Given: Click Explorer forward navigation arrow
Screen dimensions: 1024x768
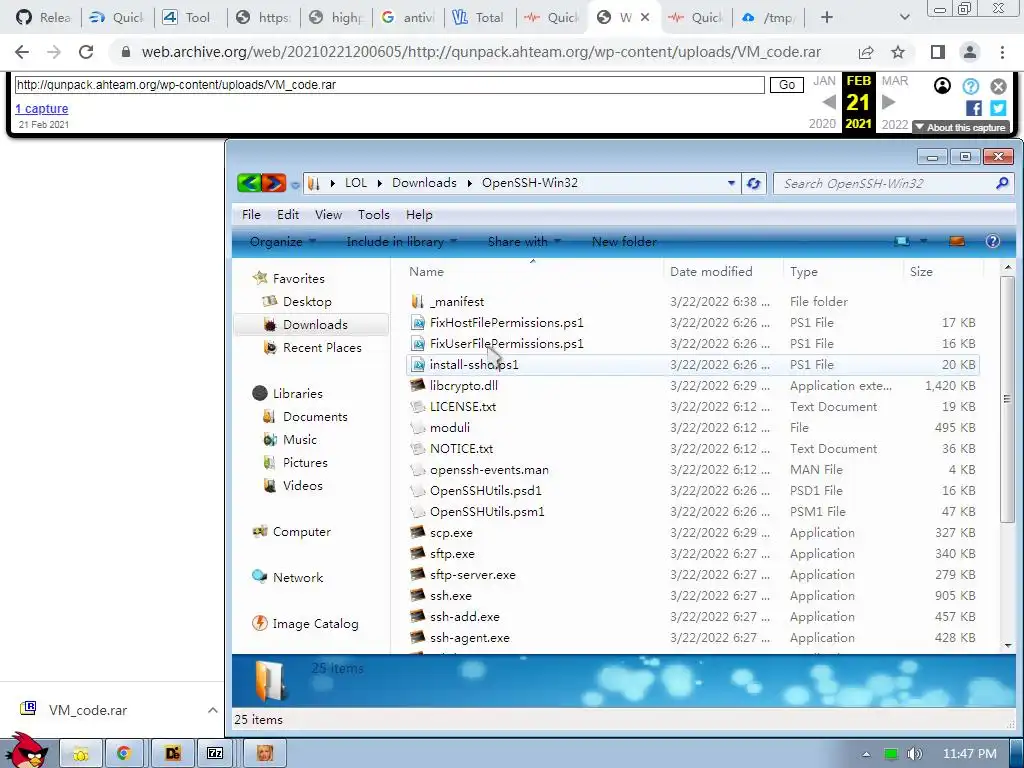Looking at the screenshot, I should point(274,183).
